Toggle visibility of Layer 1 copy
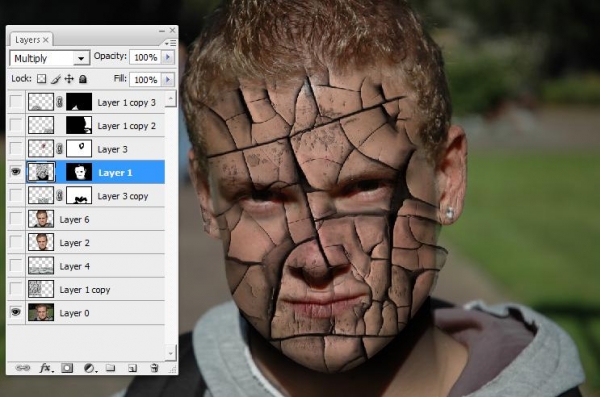Image resolution: width=600 pixels, height=397 pixels. 16,289
